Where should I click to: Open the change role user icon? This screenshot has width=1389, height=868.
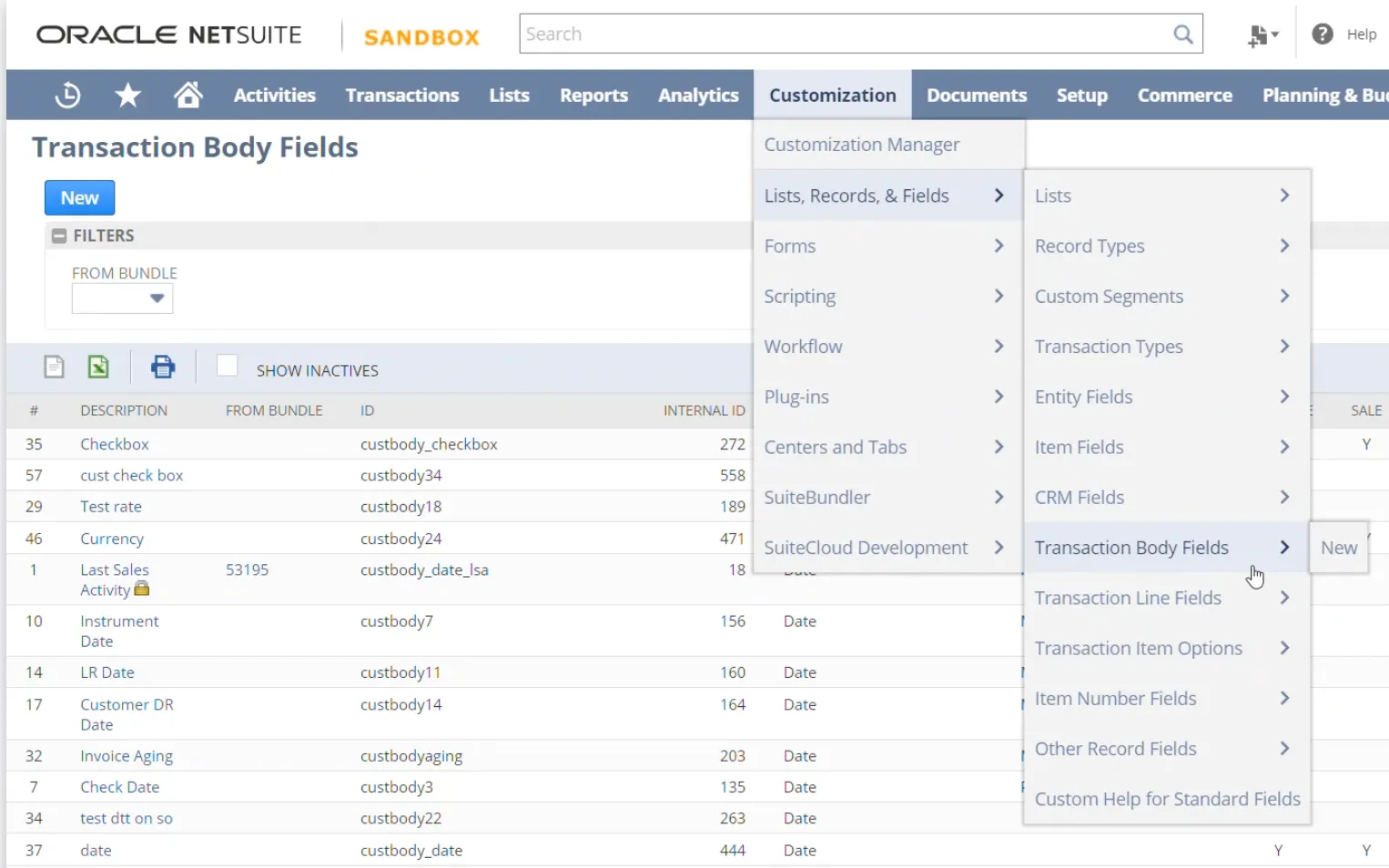(1262, 35)
